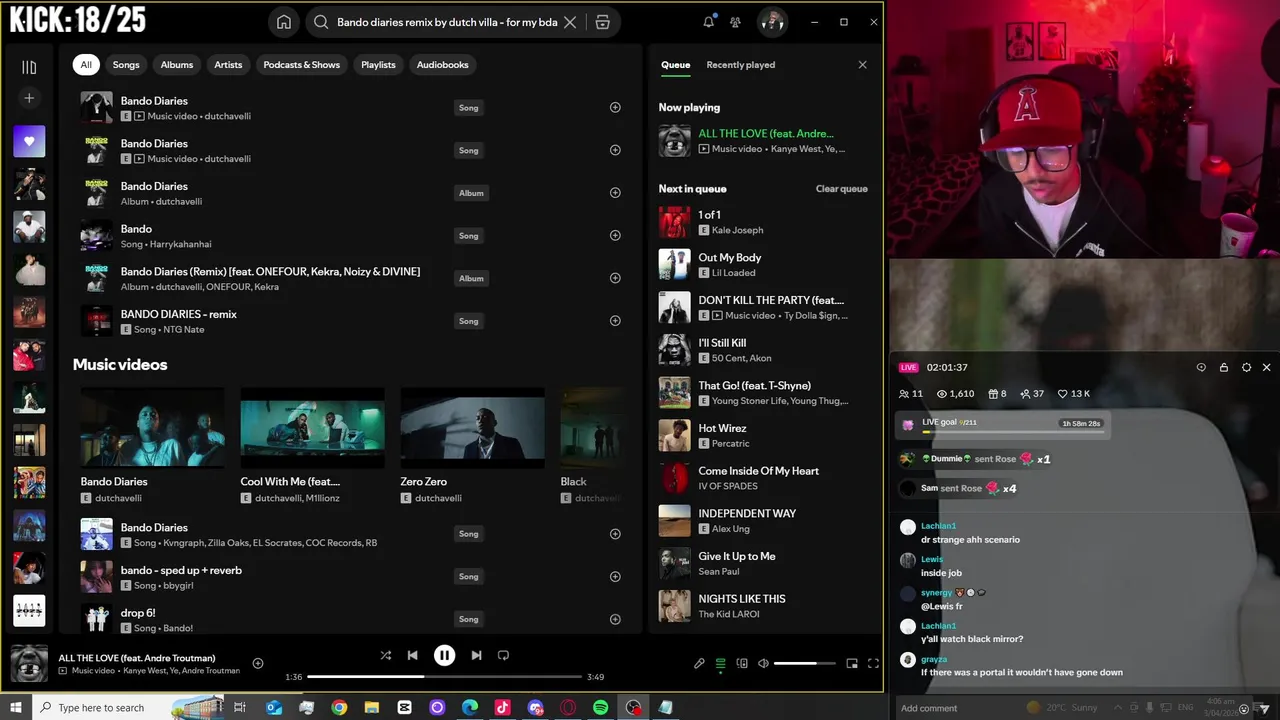Go to Spotify Home via house icon
This screenshot has height=720, width=1280.
click(284, 22)
